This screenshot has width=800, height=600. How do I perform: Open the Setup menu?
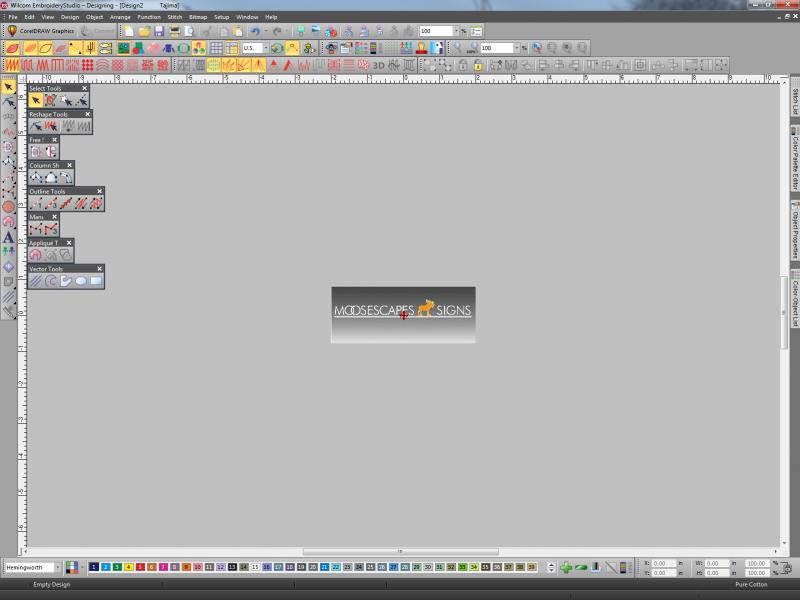click(x=221, y=17)
